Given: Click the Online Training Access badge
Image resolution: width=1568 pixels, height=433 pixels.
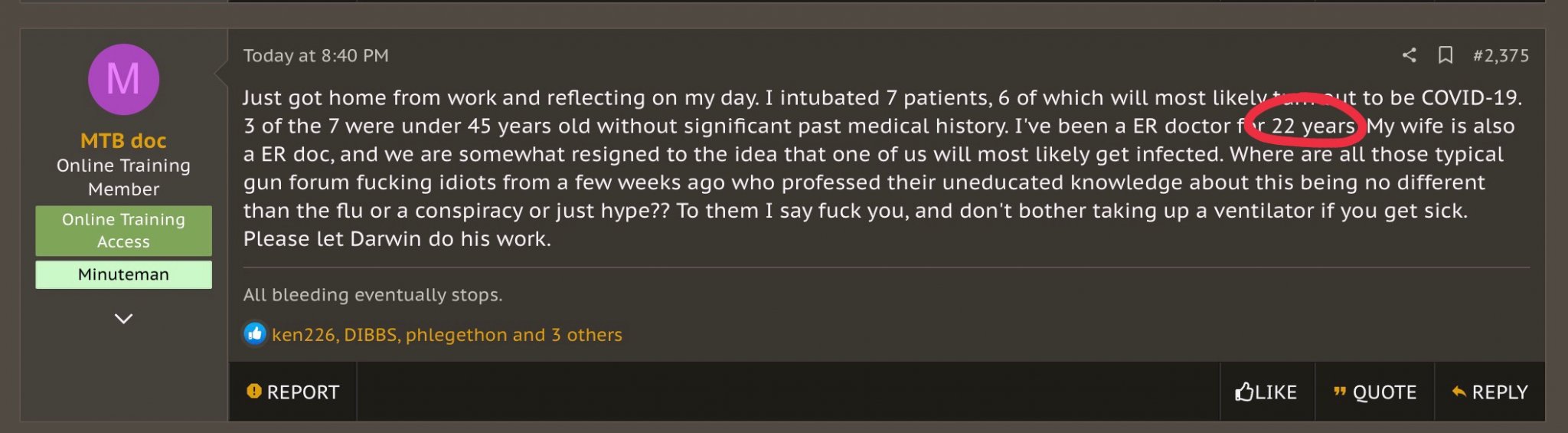Looking at the screenshot, I should tap(123, 231).
